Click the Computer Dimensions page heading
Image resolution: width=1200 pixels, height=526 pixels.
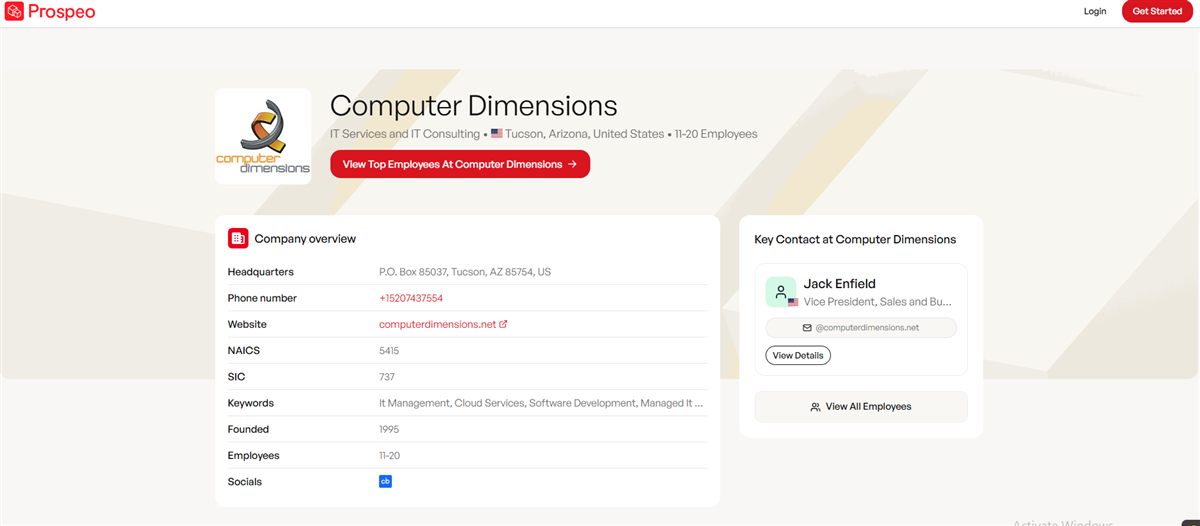pyautogui.click(x=474, y=105)
